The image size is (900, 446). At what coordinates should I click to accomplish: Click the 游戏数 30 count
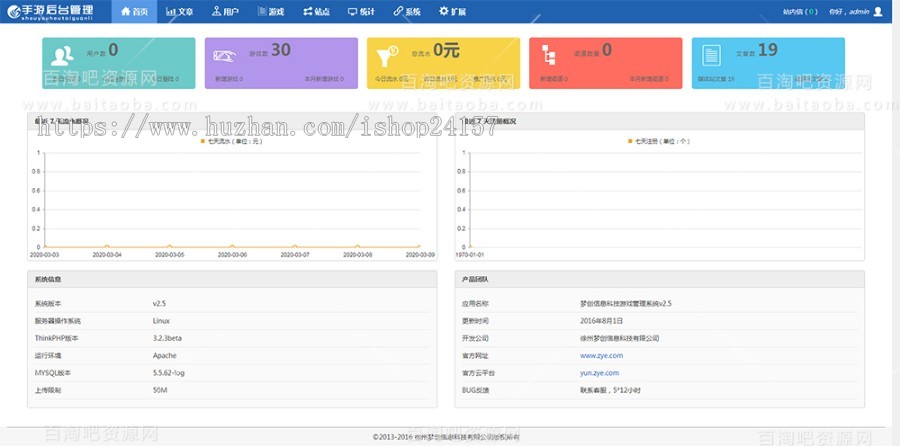coord(281,51)
